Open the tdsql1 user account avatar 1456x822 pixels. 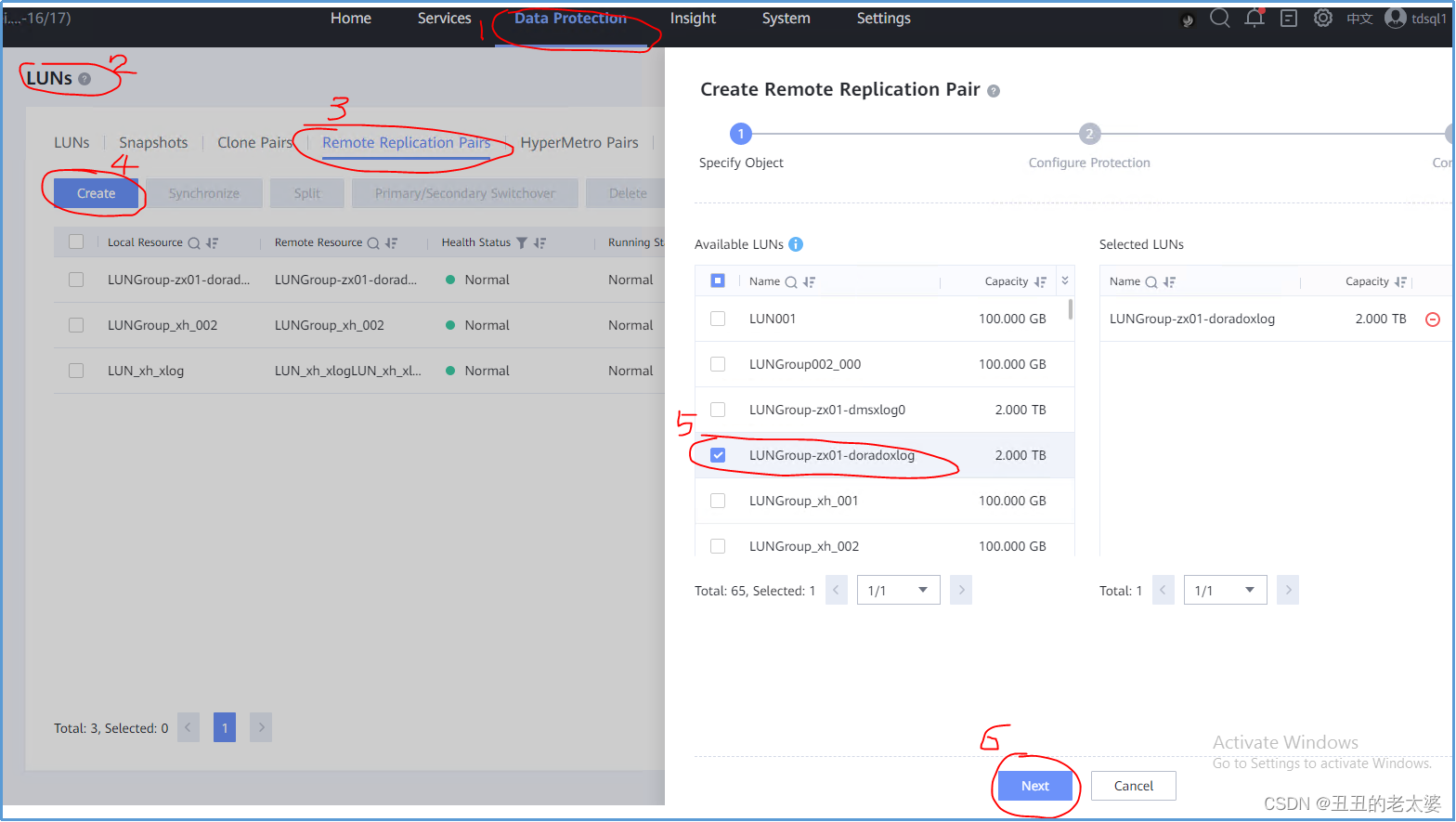tap(1395, 19)
